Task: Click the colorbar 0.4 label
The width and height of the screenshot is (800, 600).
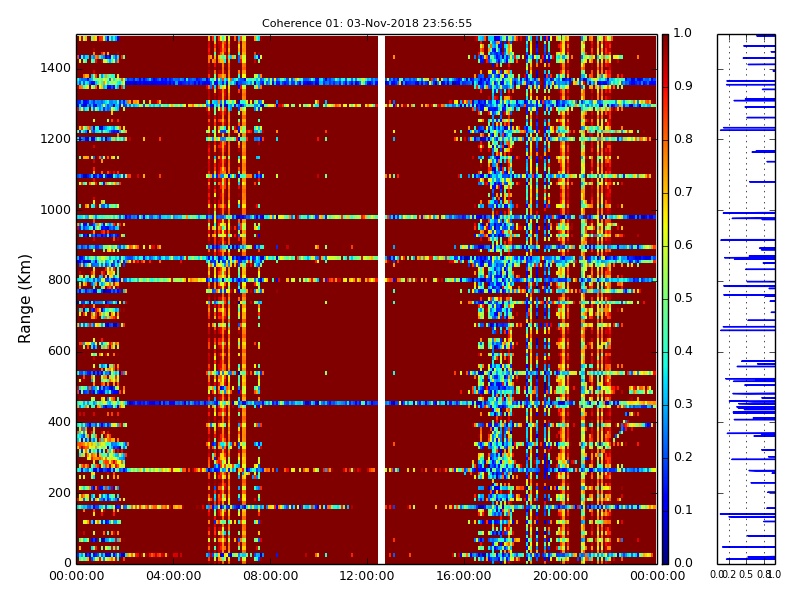Action: (x=683, y=351)
